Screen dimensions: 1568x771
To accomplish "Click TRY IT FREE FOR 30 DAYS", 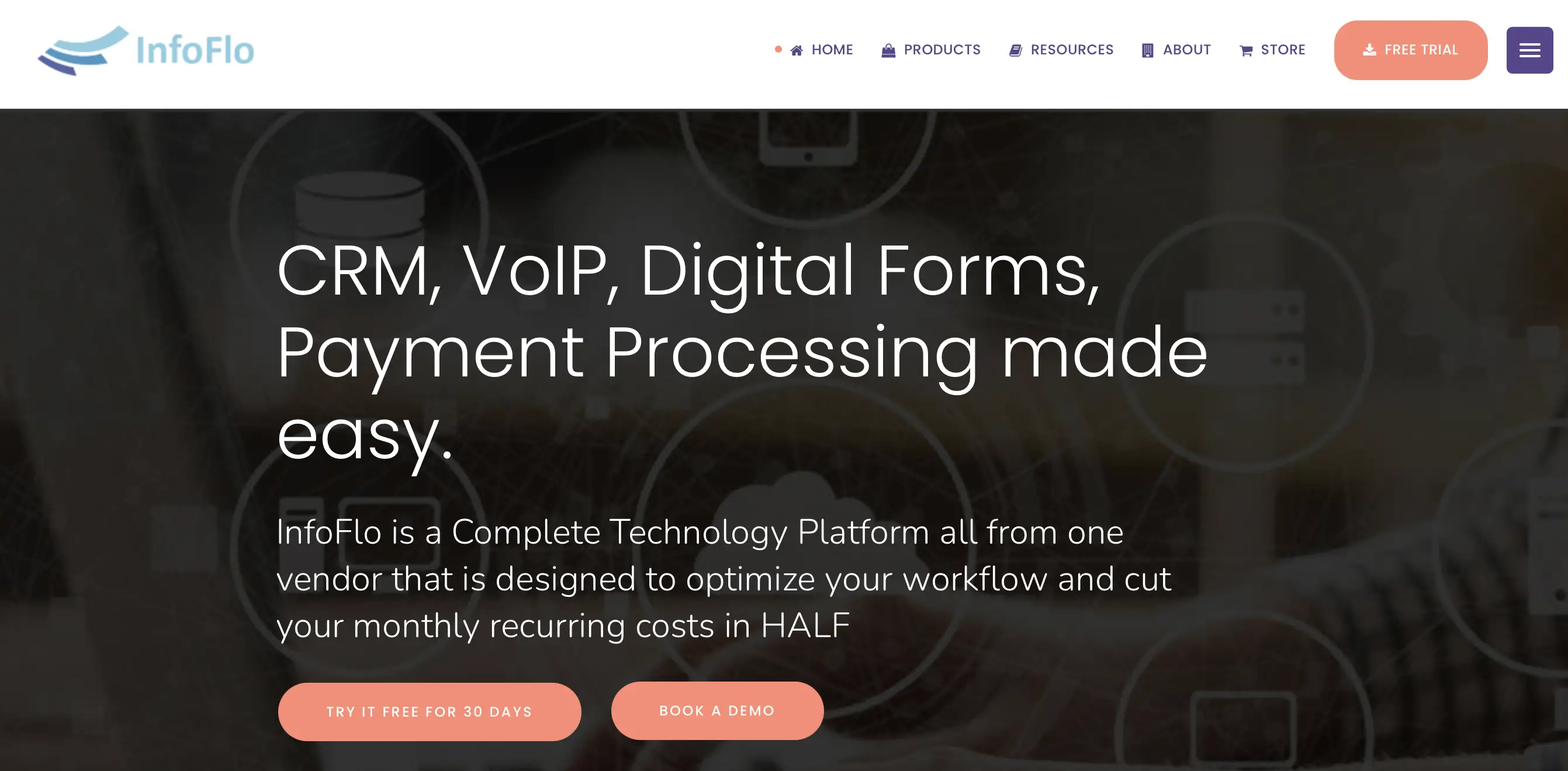I will (x=429, y=711).
